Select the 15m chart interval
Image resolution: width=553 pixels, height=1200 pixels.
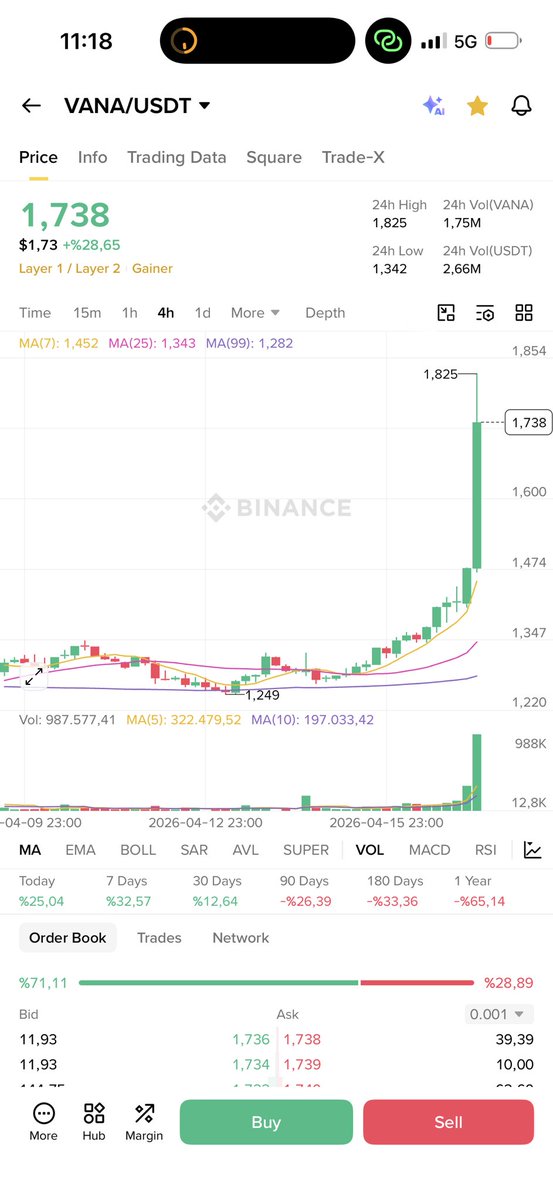(x=87, y=313)
